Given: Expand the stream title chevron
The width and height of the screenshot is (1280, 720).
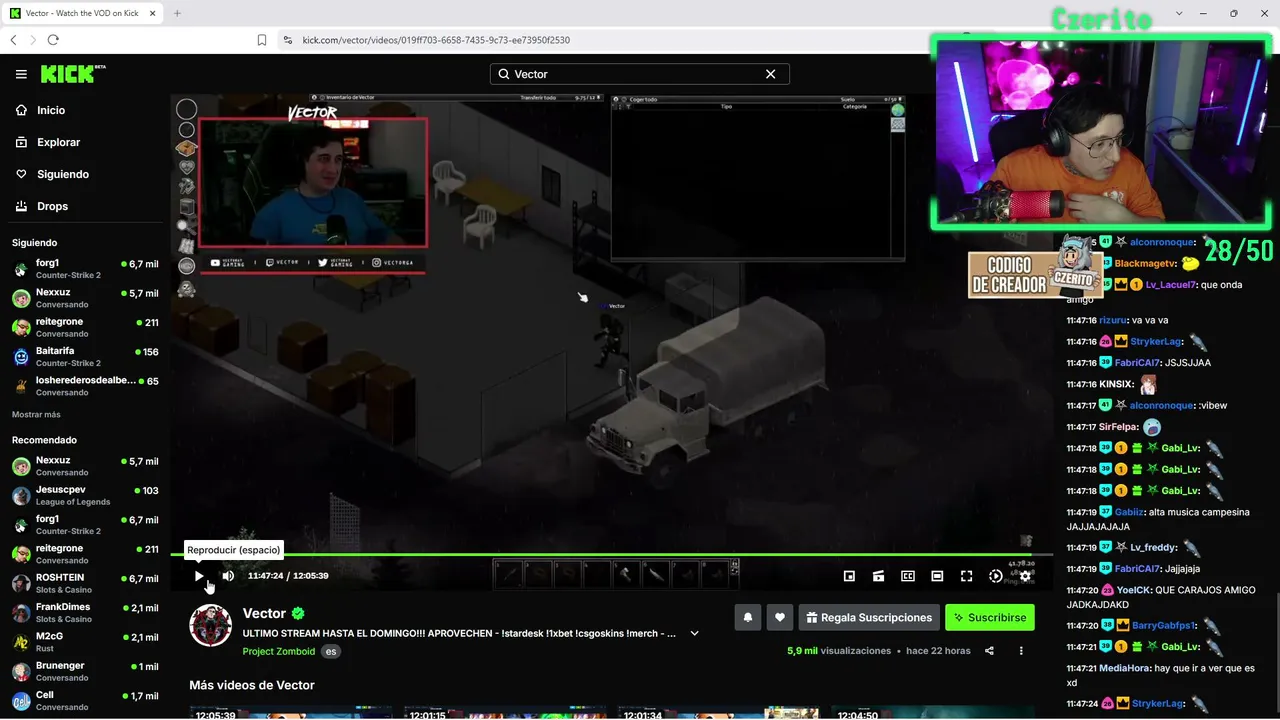Looking at the screenshot, I should pyautogui.click(x=694, y=633).
